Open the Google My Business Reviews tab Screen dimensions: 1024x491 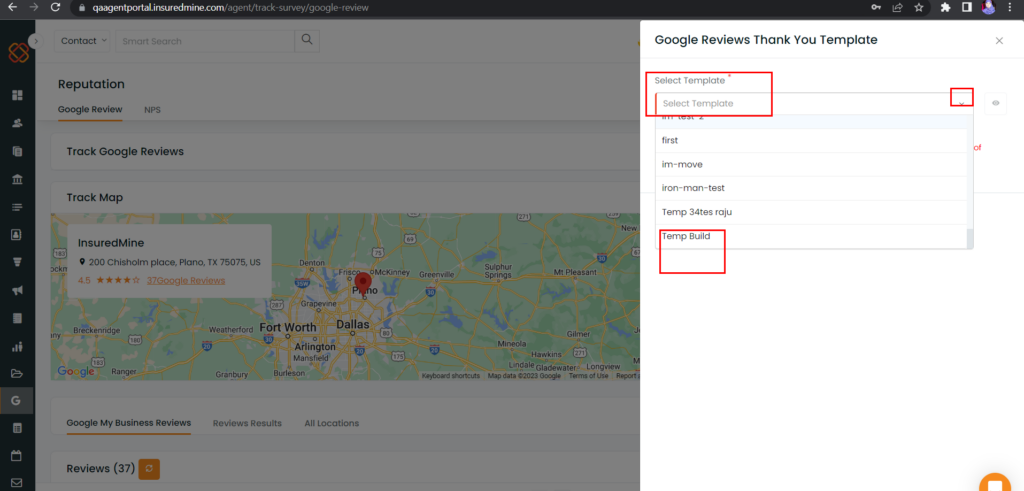coord(129,423)
